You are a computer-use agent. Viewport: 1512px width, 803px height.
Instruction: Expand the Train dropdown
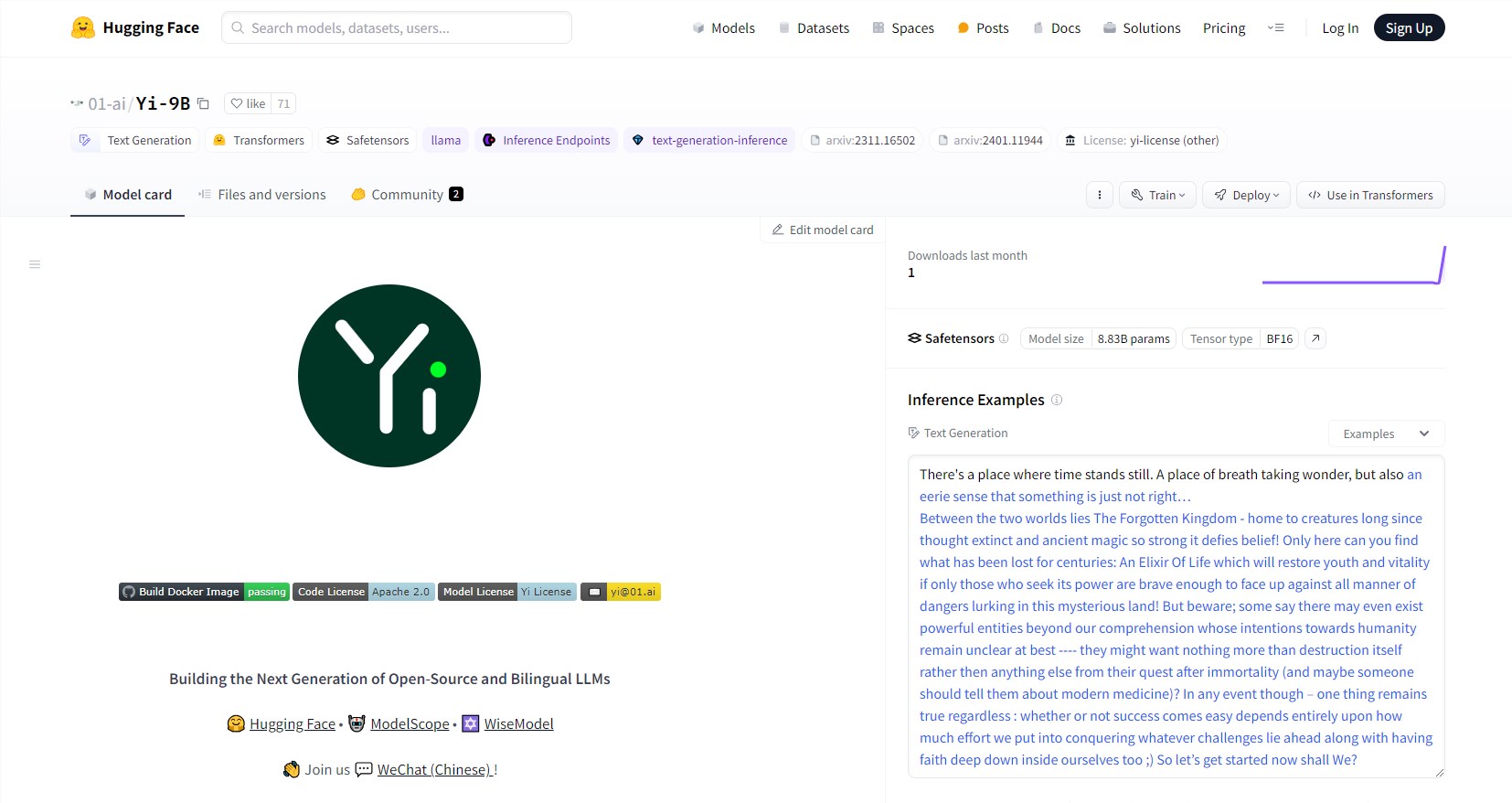[x=1158, y=195]
